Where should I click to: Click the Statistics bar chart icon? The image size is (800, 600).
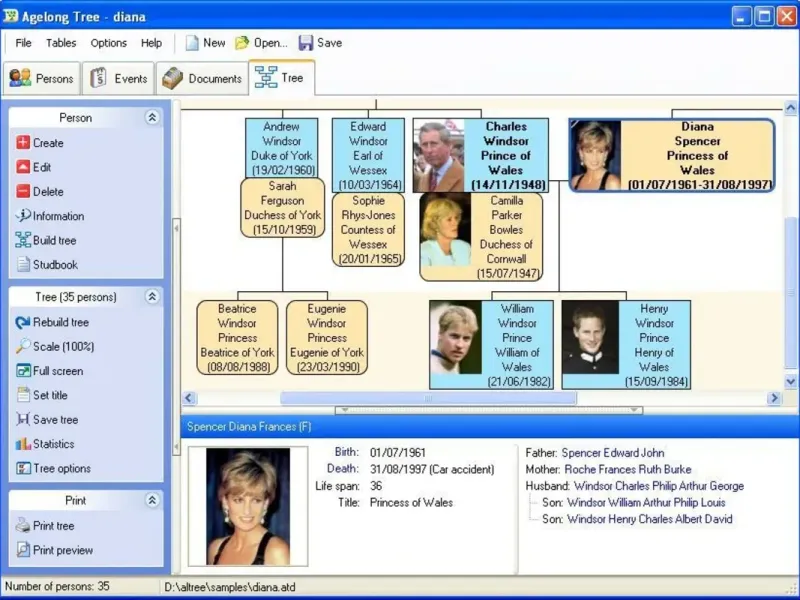[23, 443]
